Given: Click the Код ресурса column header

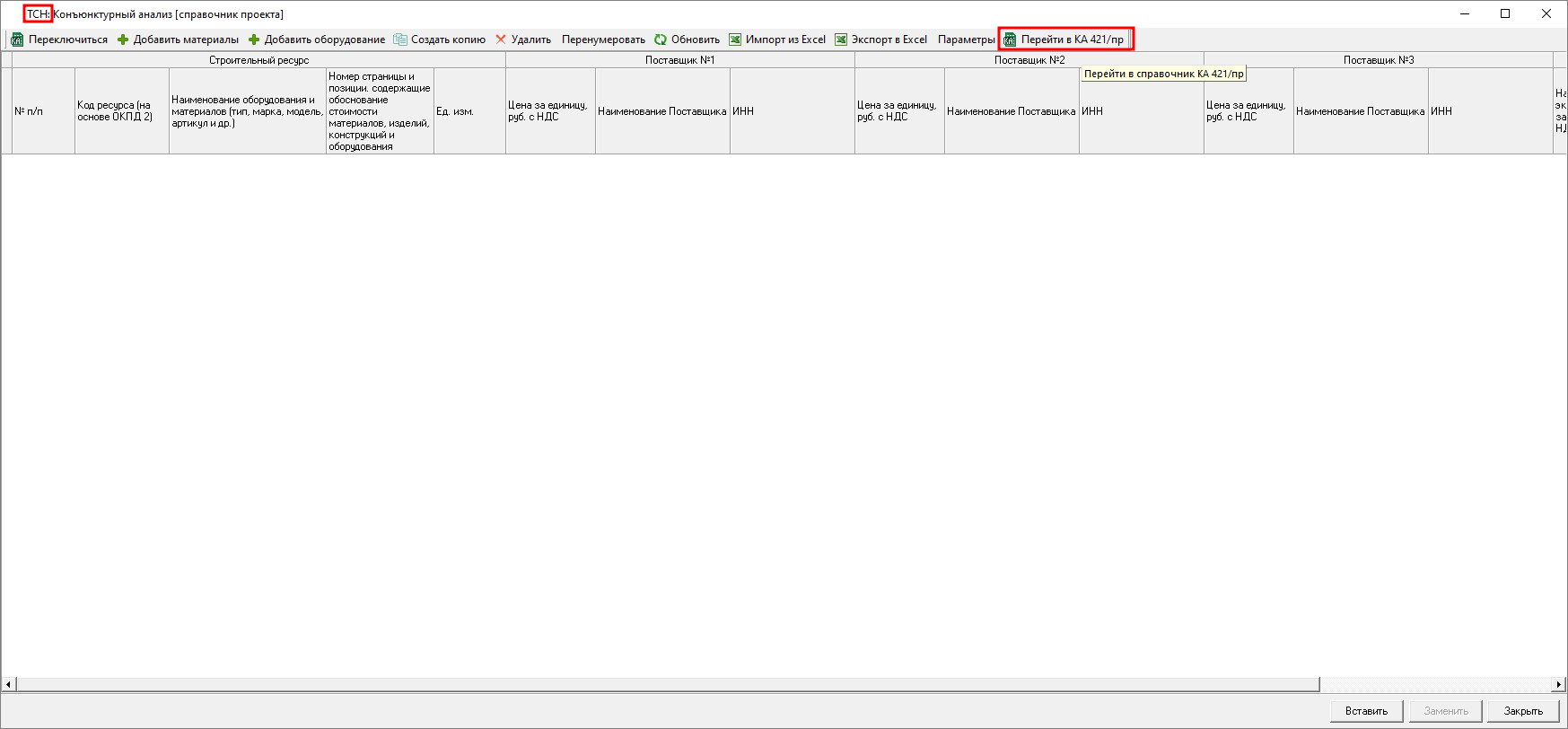Looking at the screenshot, I should click(x=121, y=111).
